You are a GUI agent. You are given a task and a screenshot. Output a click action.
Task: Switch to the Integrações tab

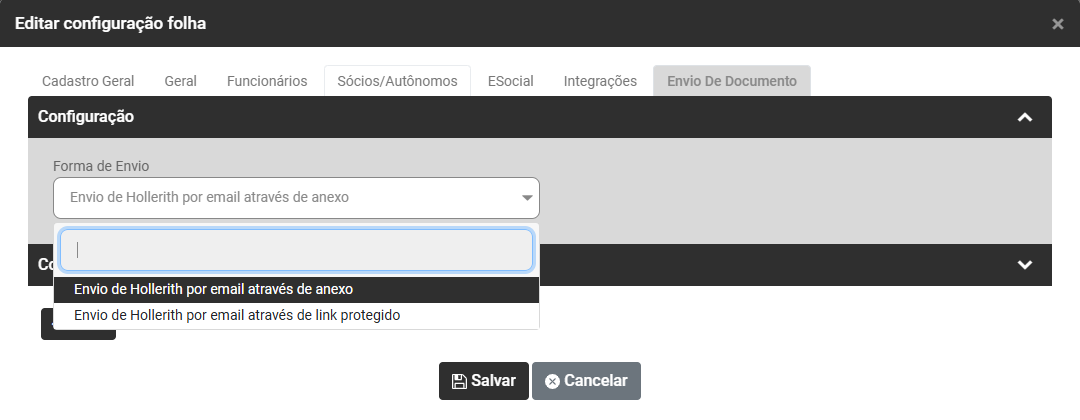click(x=600, y=81)
